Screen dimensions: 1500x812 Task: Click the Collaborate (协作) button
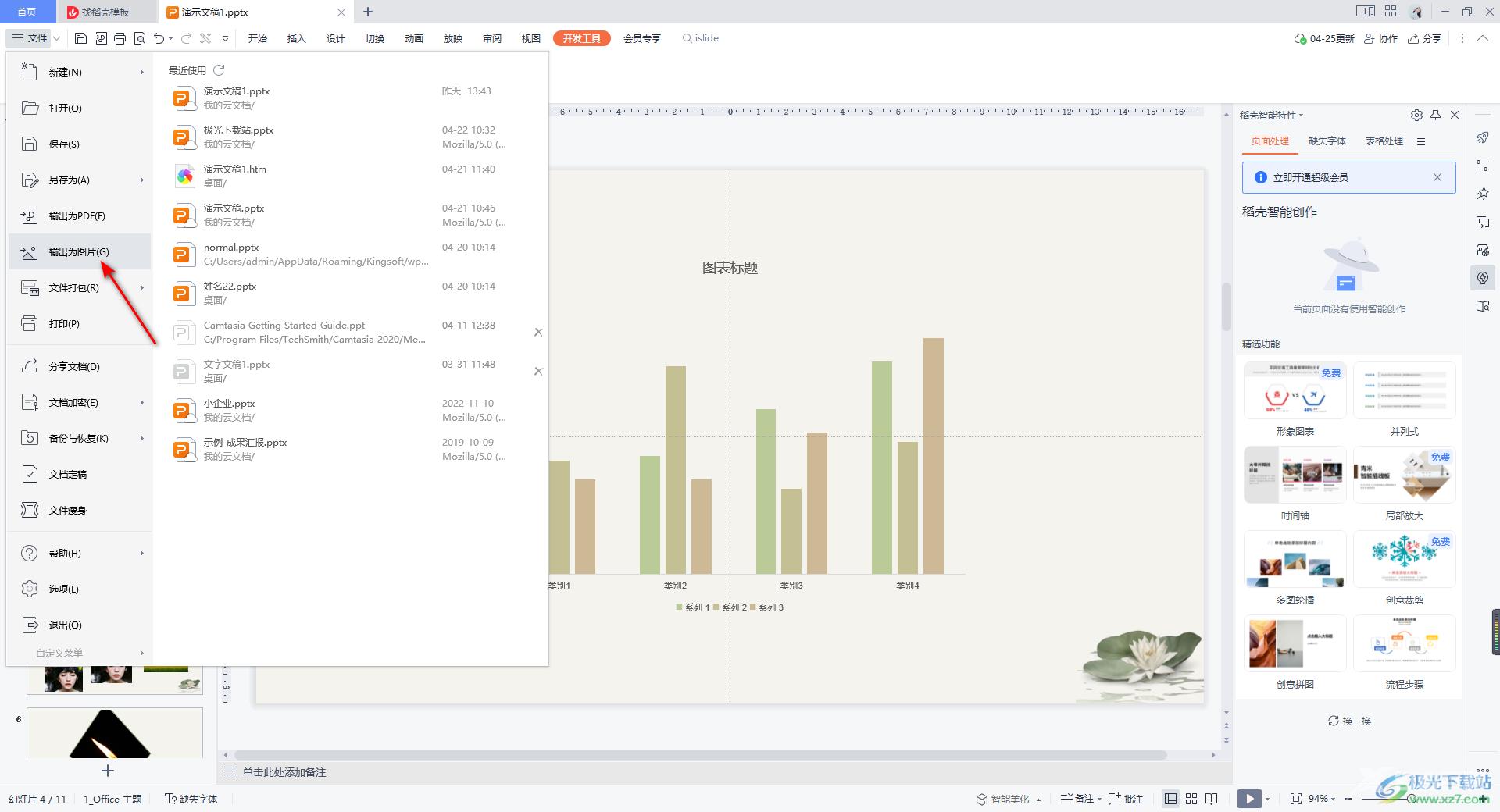[x=1380, y=38]
